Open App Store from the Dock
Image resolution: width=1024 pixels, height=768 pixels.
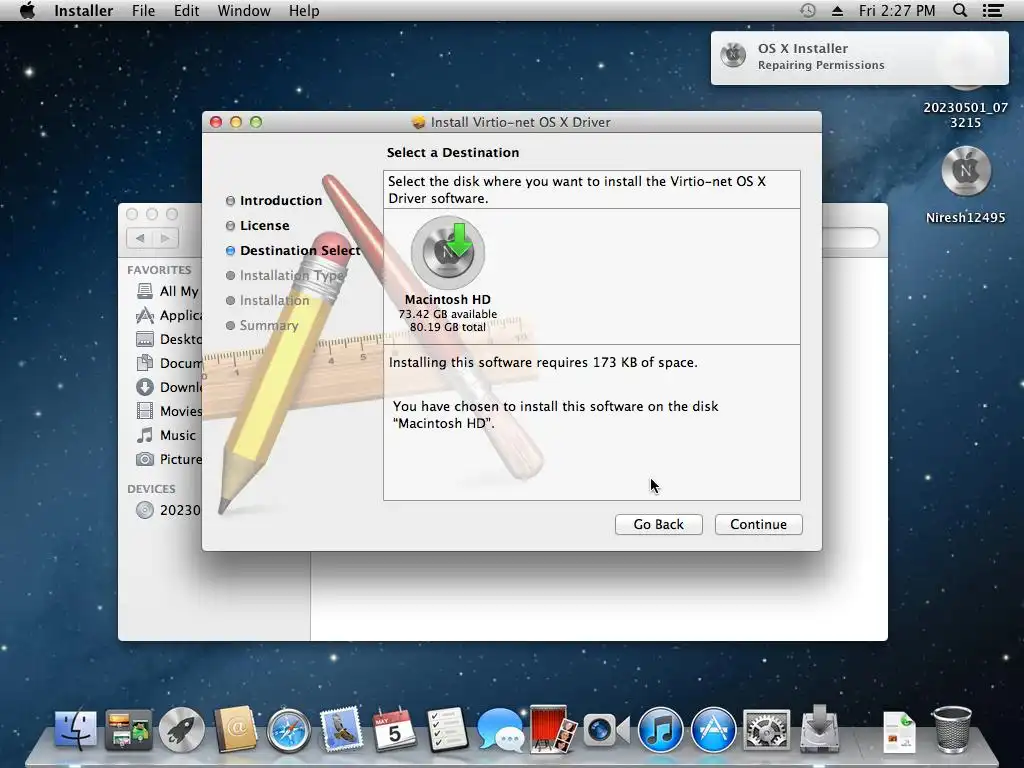point(713,730)
